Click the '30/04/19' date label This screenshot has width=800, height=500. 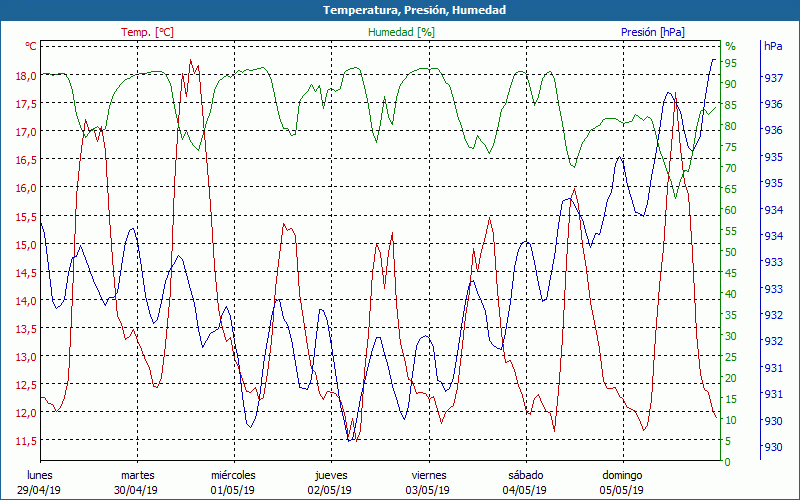(x=136, y=490)
